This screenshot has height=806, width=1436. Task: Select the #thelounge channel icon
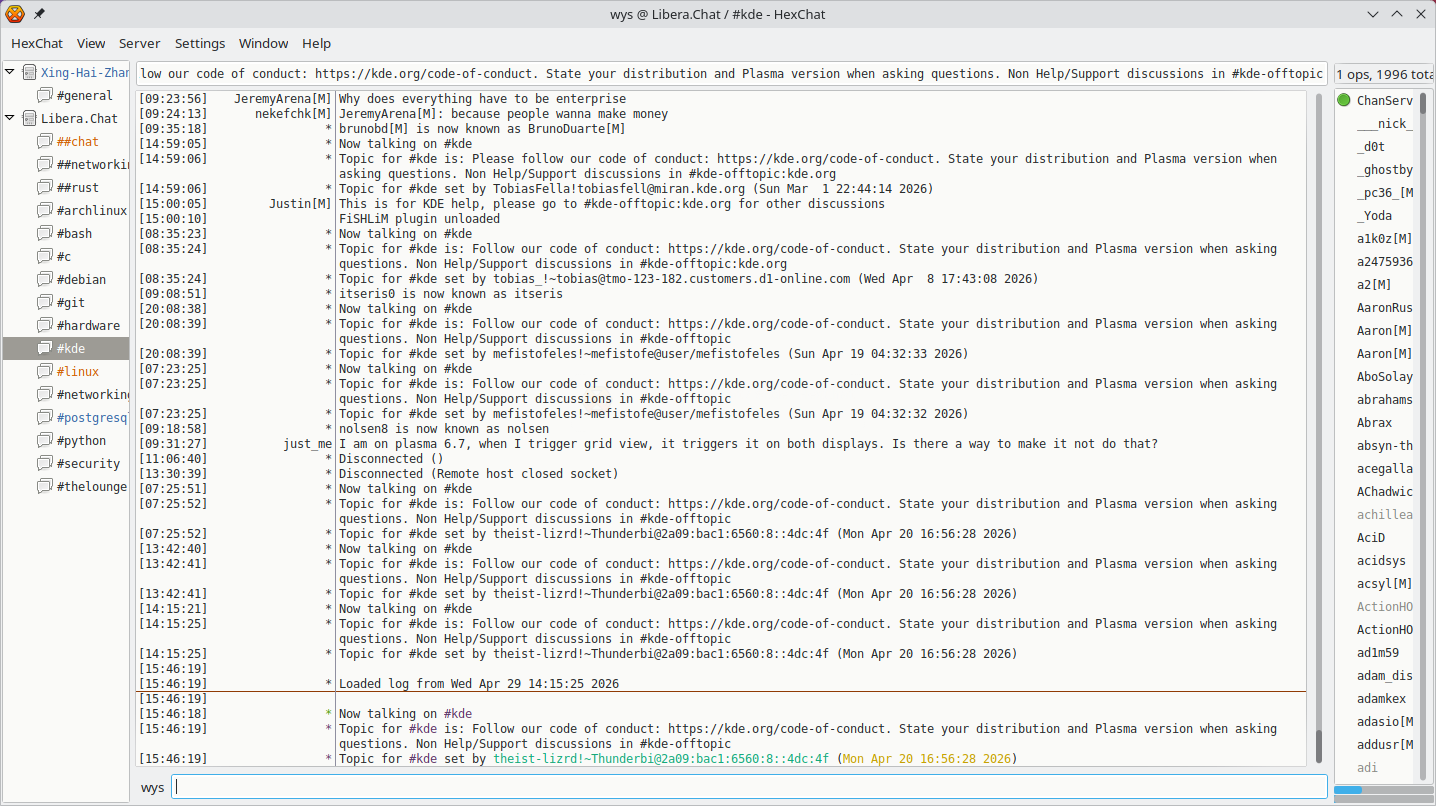(x=45, y=487)
